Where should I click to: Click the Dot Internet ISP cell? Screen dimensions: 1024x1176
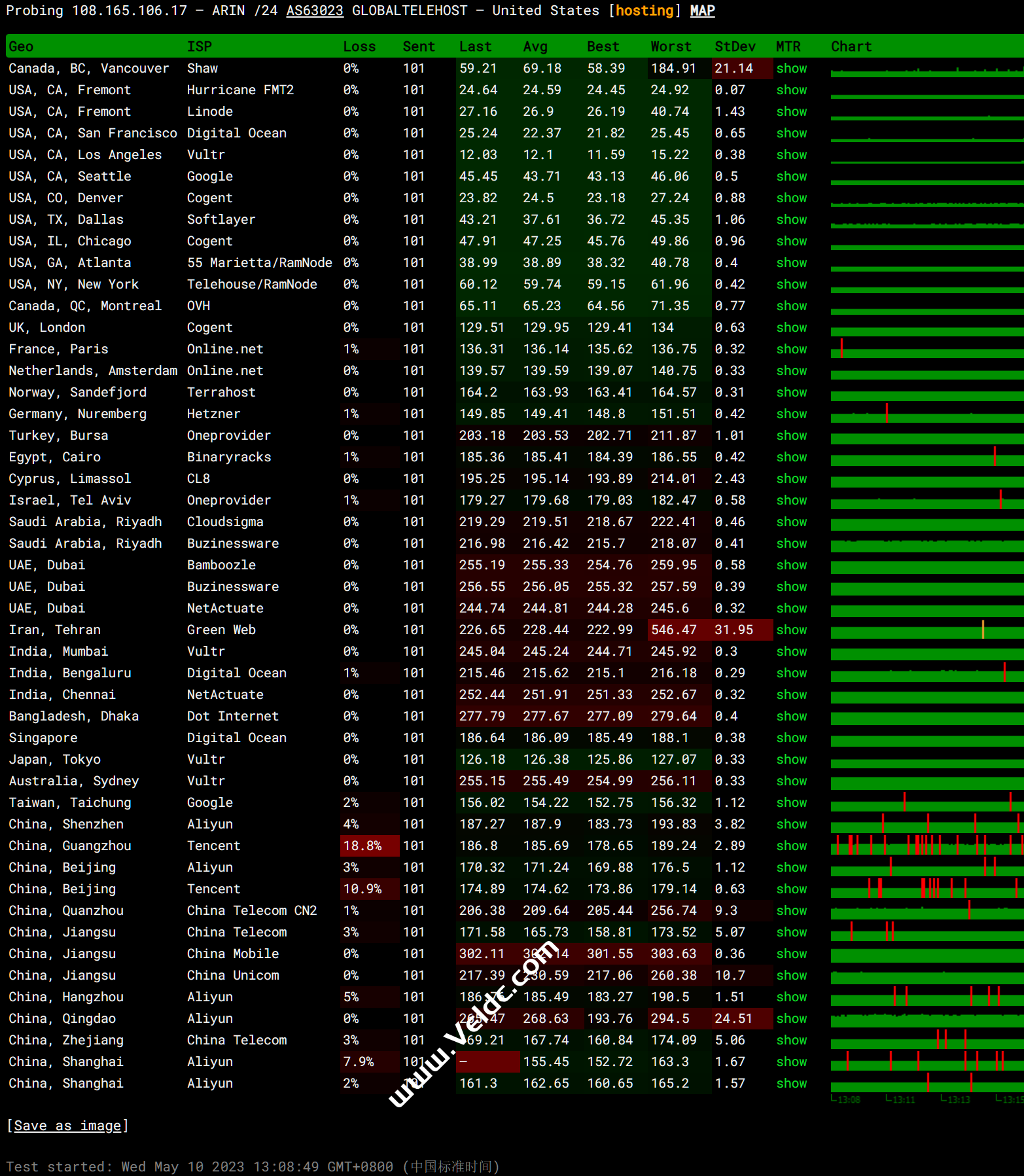pyautogui.click(x=233, y=716)
